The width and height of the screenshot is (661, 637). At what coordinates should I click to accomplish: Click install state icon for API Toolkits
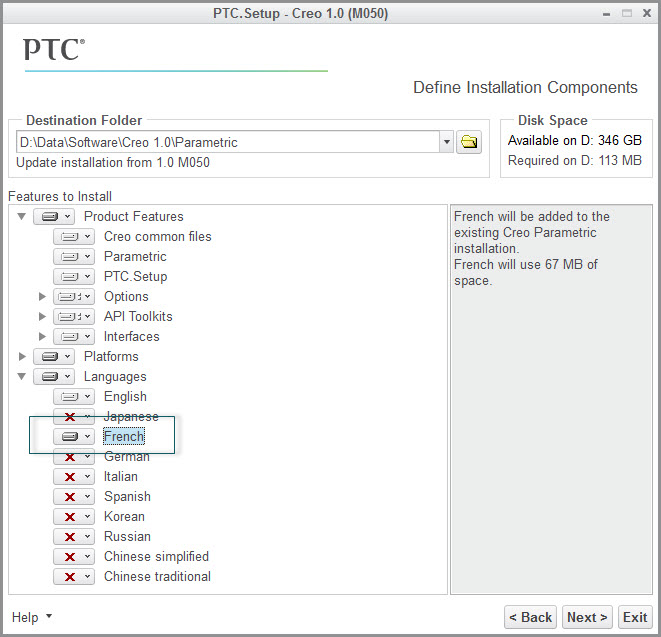[70, 317]
